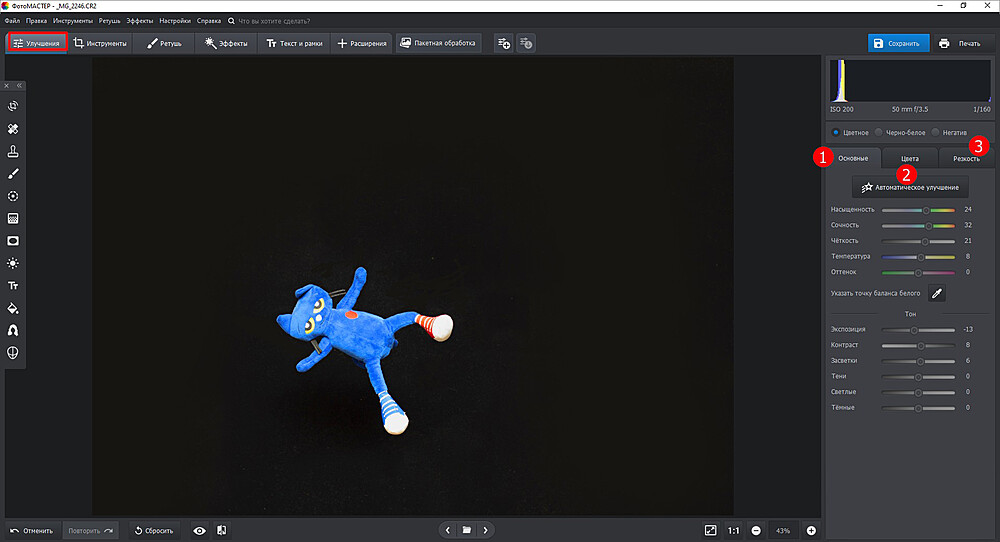Open the Эффекты menu in menu bar
The height and width of the screenshot is (542, 1000).
(139, 20)
